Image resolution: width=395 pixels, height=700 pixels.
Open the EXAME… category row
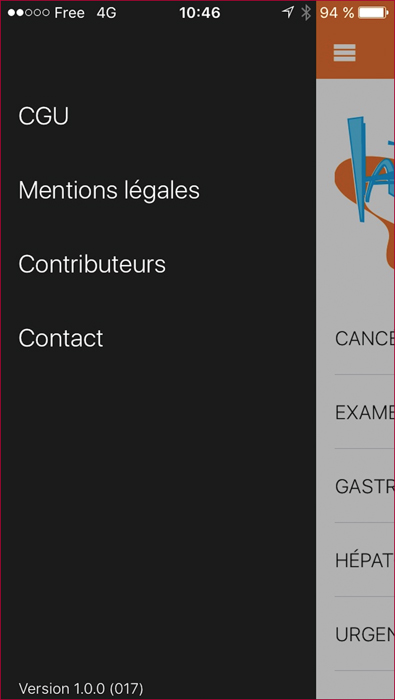pos(365,412)
